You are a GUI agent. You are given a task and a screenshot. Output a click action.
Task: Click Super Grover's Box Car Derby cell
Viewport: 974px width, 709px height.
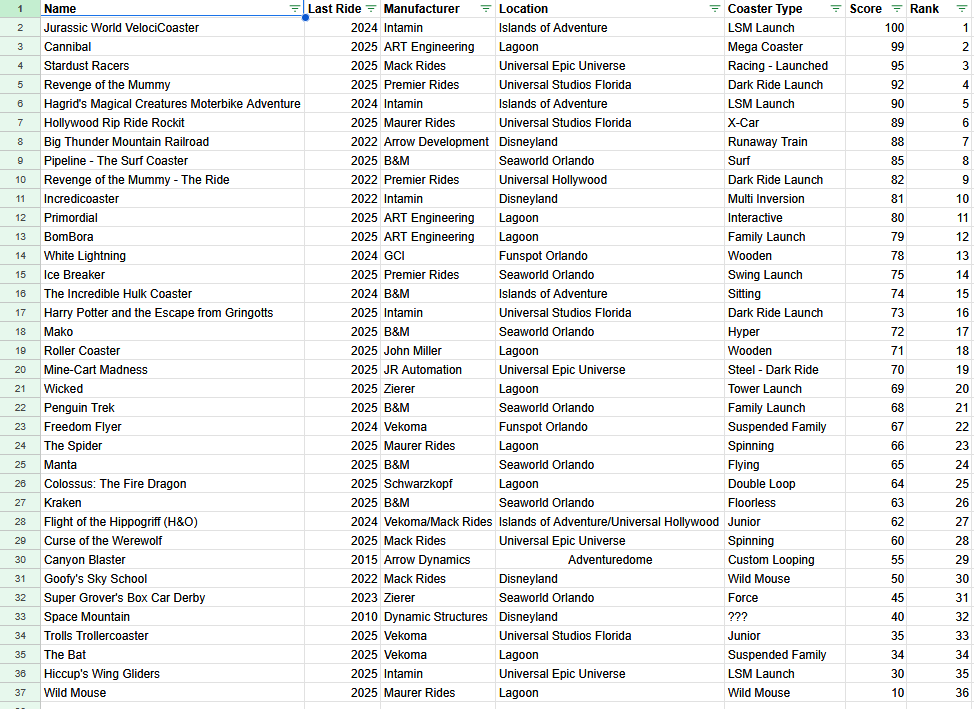click(x=173, y=598)
